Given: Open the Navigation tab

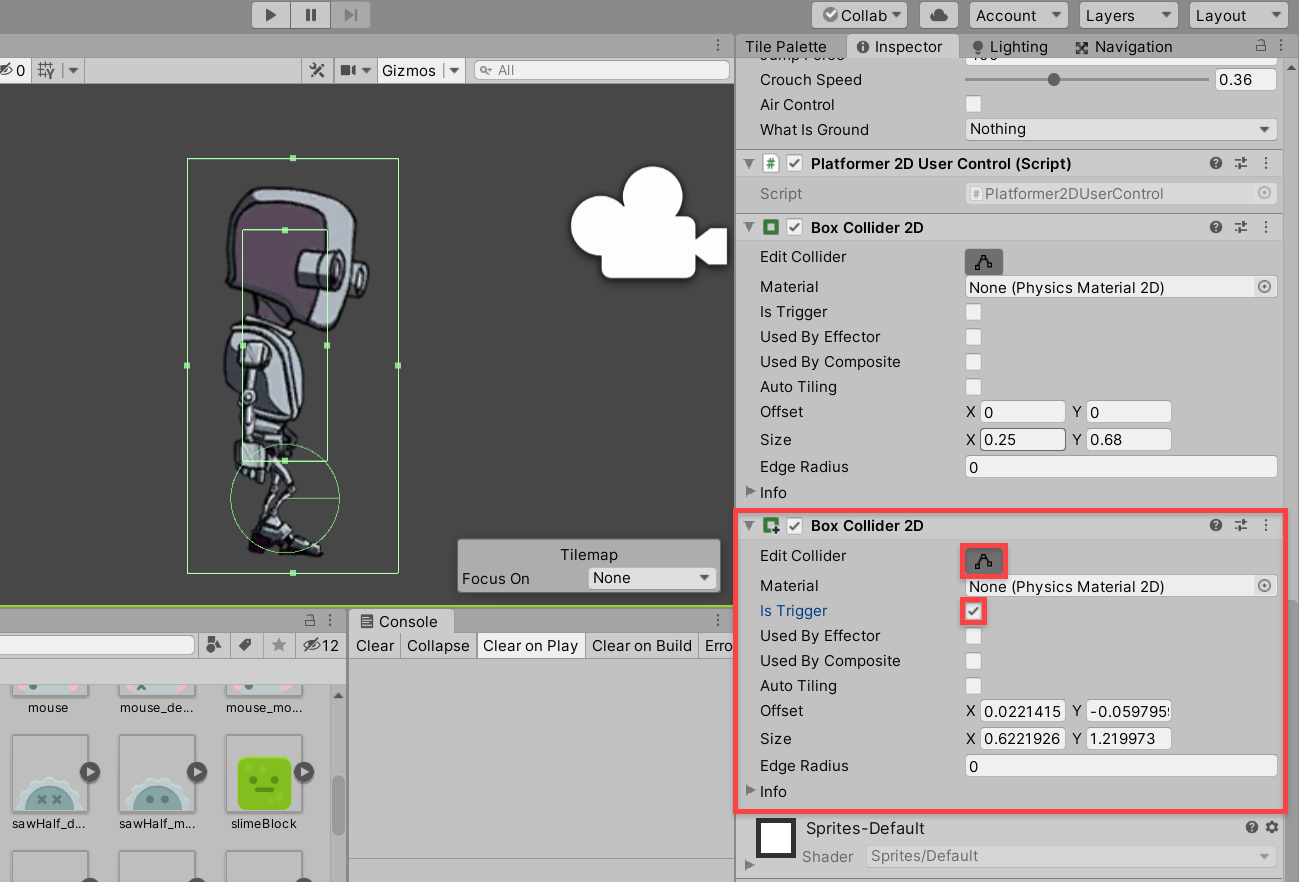Looking at the screenshot, I should pyautogui.click(x=1123, y=46).
